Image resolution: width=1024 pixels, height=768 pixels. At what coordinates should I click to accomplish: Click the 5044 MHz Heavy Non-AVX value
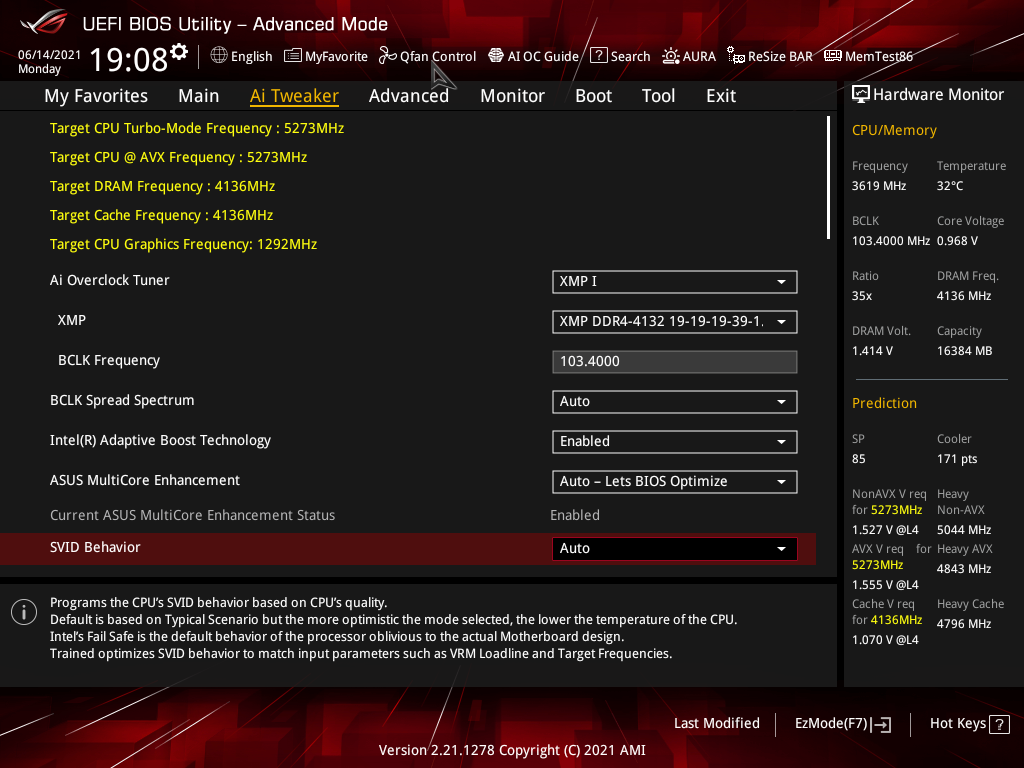(964, 530)
